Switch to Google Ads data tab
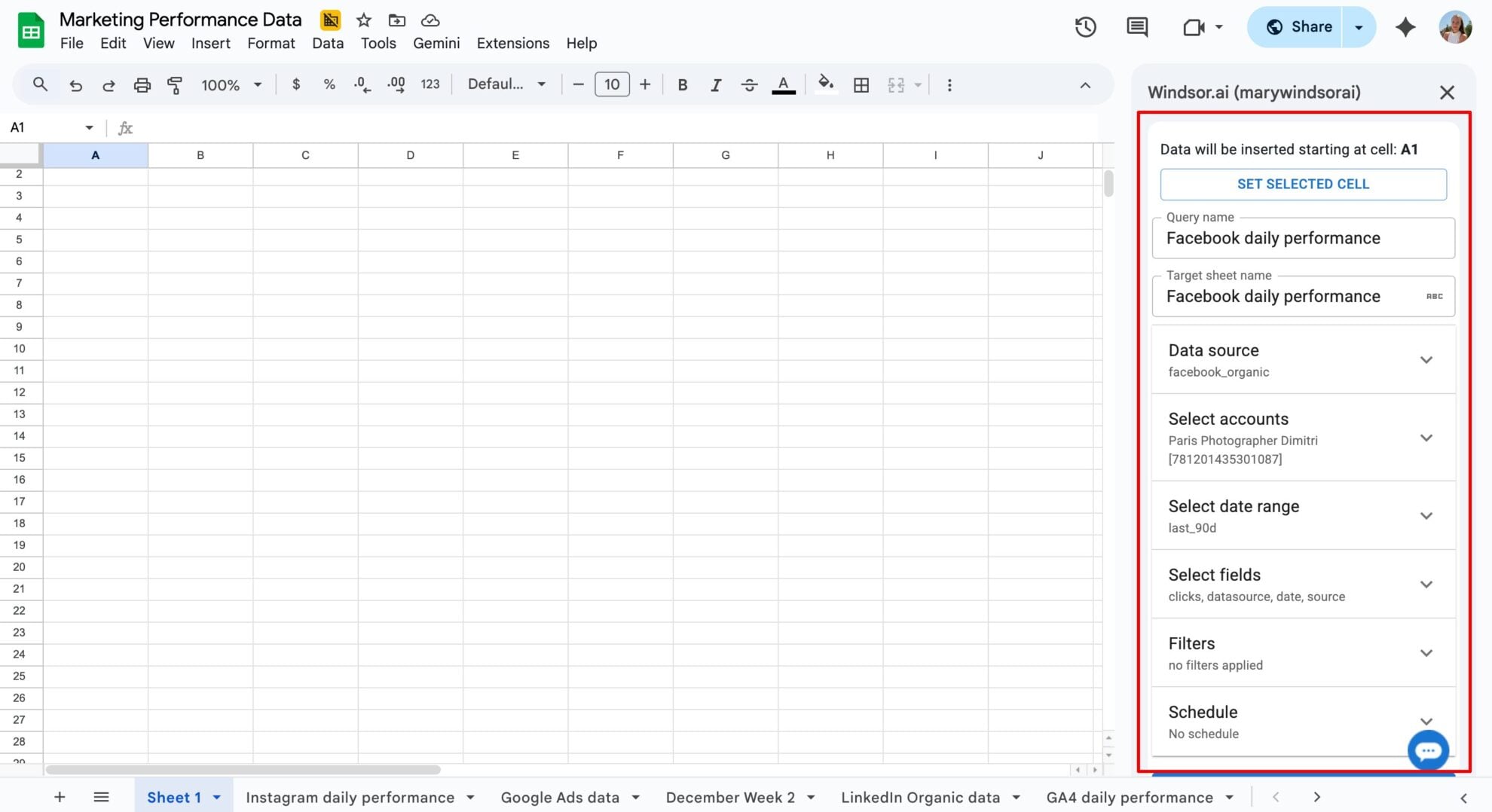The height and width of the screenshot is (812, 1492). coord(560,797)
